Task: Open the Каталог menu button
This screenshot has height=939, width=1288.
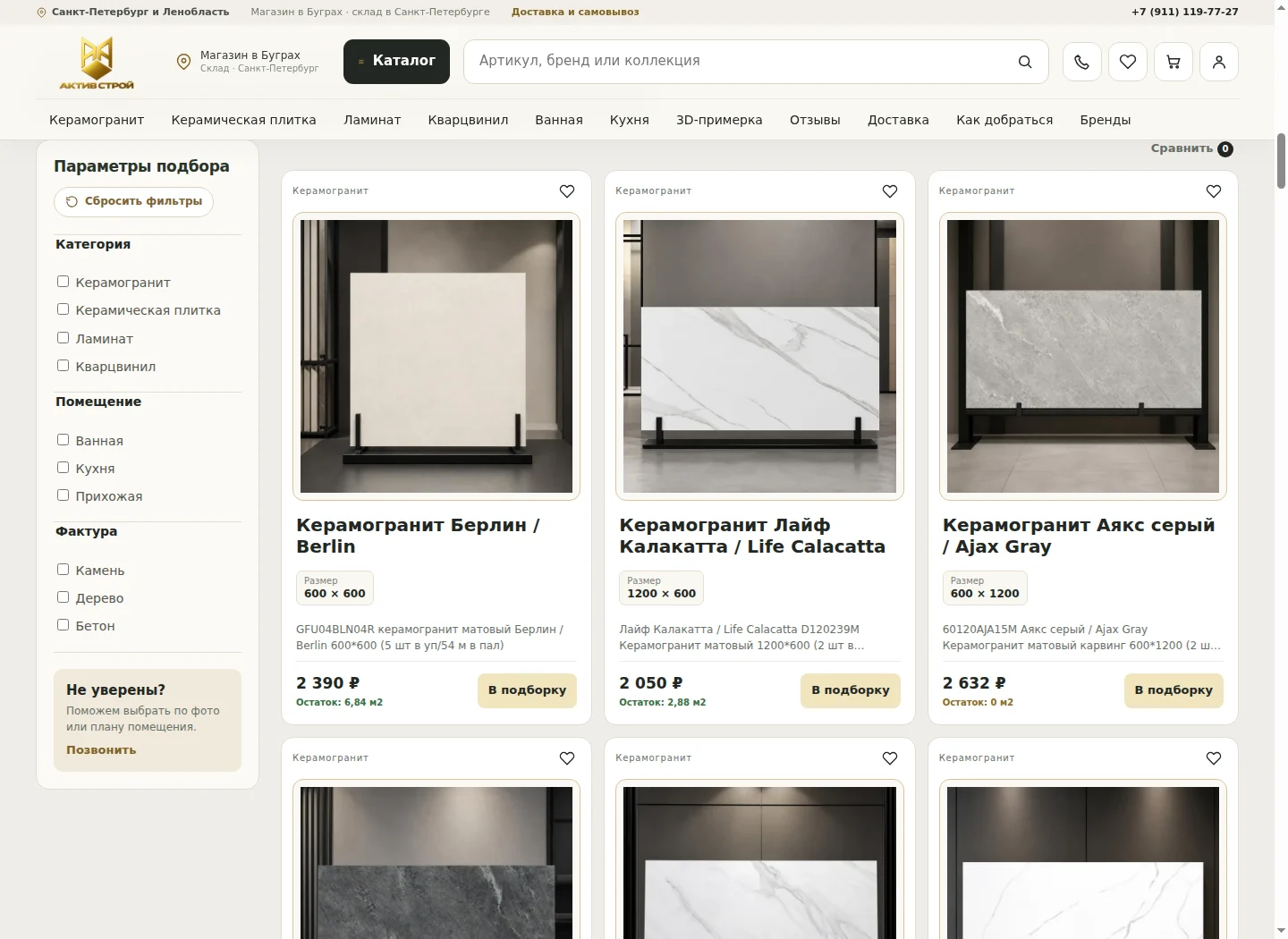Action: click(x=396, y=62)
